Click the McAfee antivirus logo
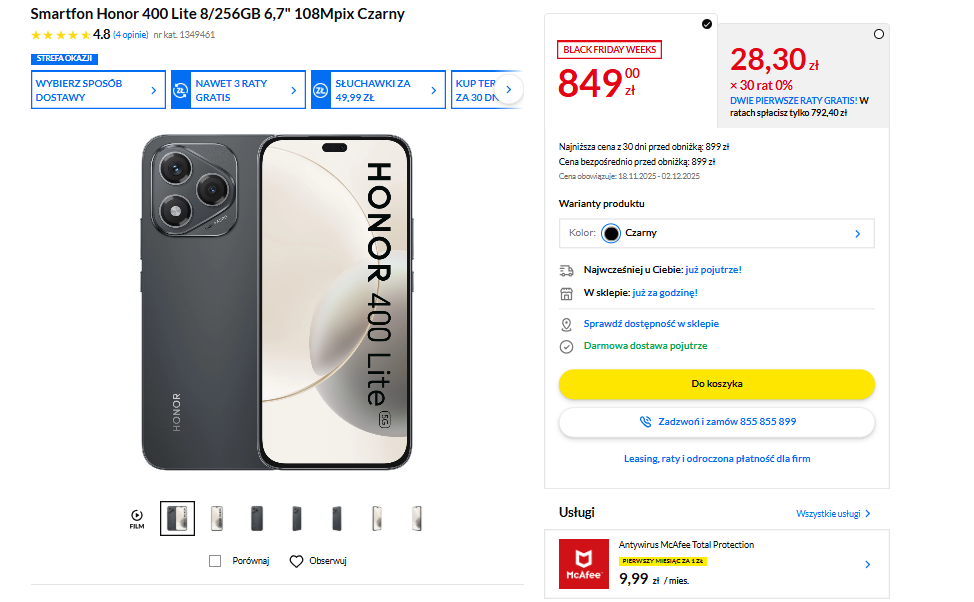Viewport: 974px width, 602px height. click(x=585, y=563)
